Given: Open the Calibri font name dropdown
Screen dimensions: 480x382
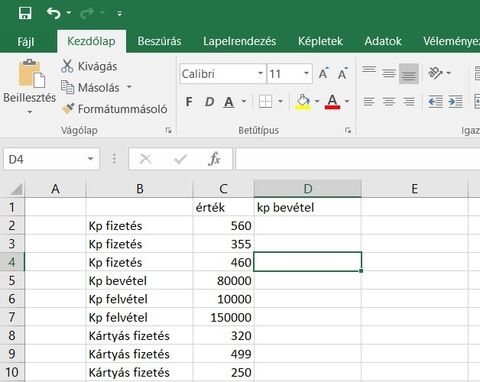Looking at the screenshot, I should (261, 73).
